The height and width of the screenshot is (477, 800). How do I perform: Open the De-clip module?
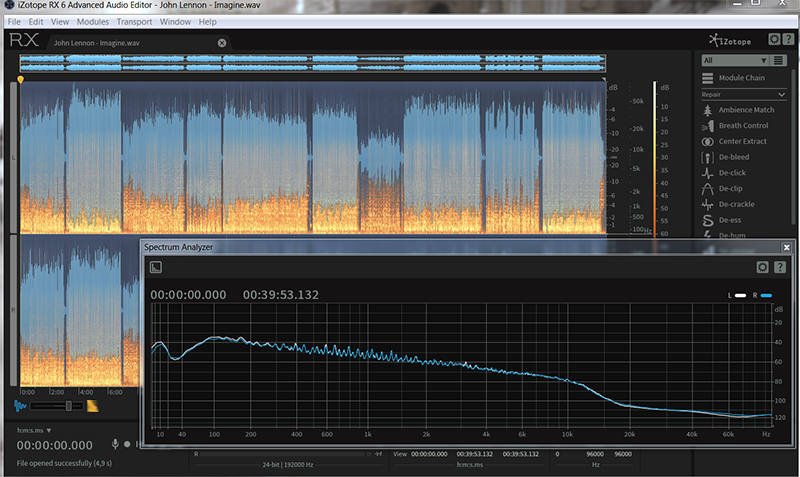pyautogui.click(x=731, y=188)
